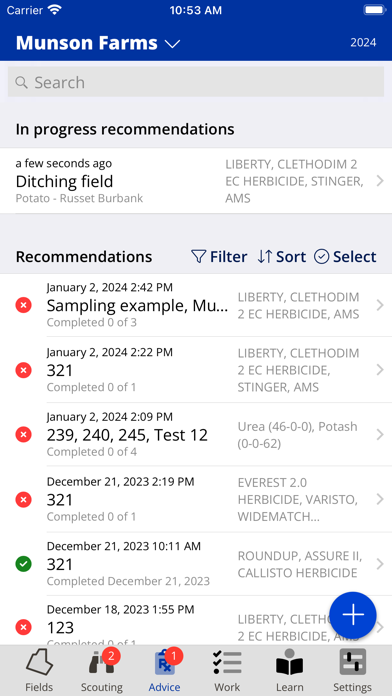Open the Scouting binoculars icon
The width and height of the screenshot is (392, 696).
[x=101, y=663]
